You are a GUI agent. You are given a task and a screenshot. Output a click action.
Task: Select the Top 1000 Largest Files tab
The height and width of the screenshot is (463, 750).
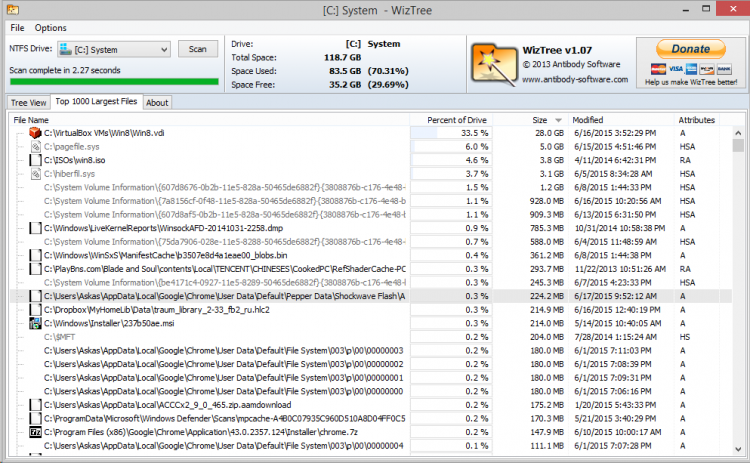tap(96, 101)
